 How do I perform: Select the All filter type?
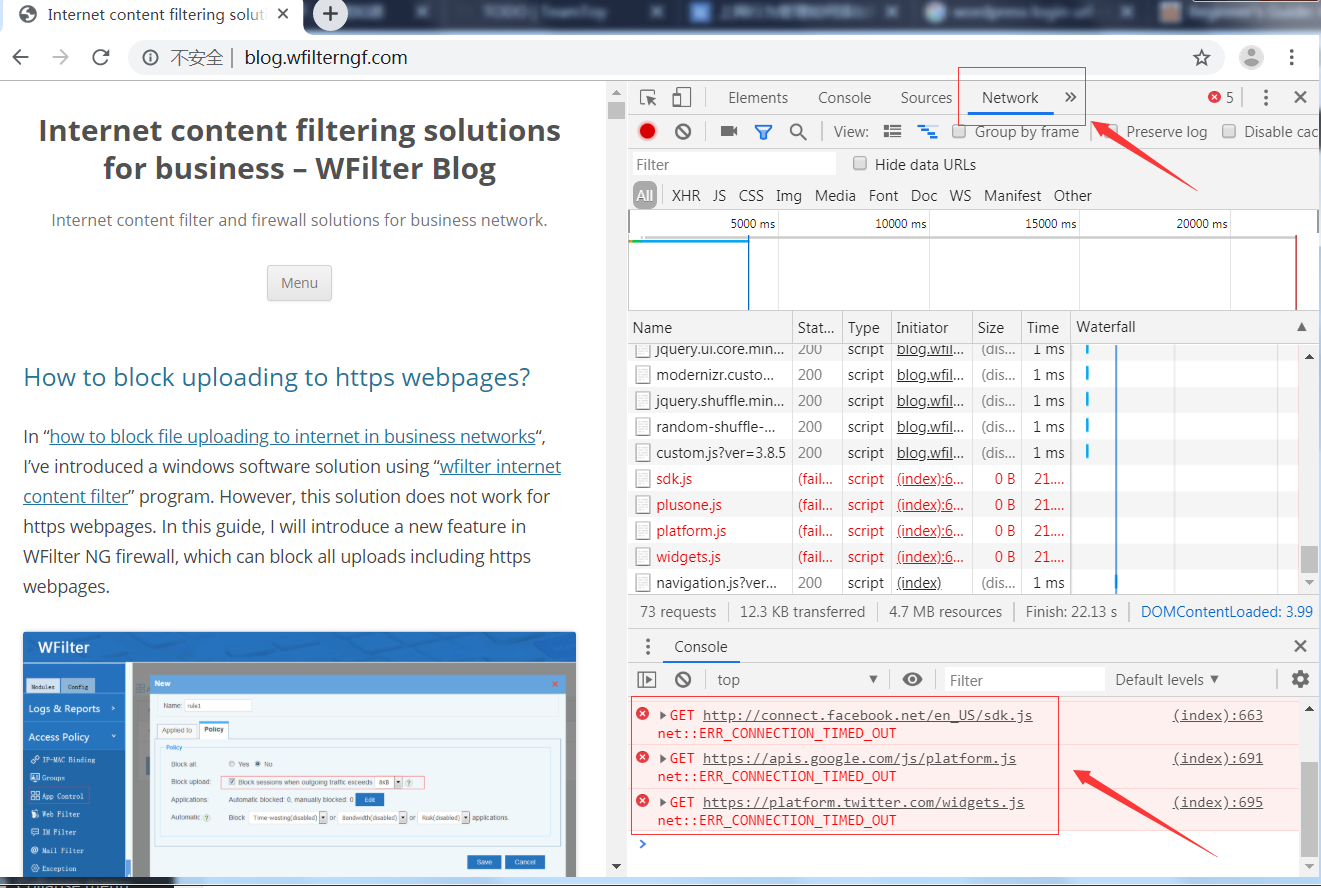(x=645, y=195)
